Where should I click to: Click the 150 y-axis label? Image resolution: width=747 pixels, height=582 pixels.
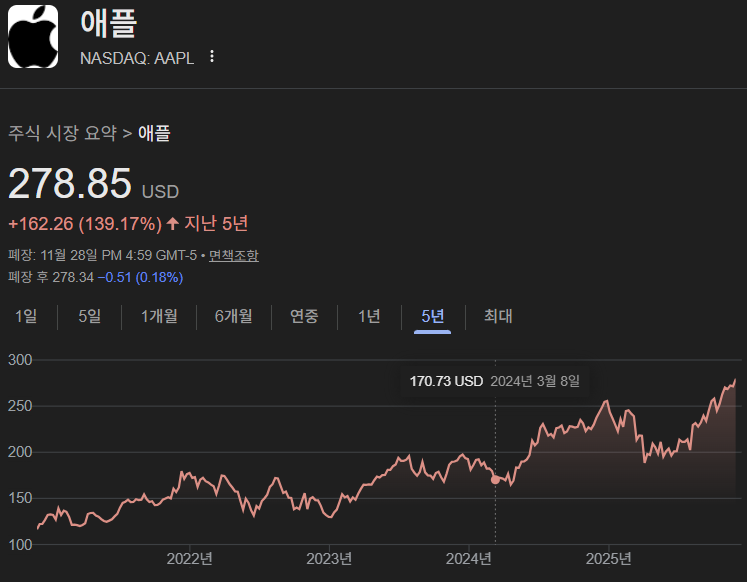pyautogui.click(x=20, y=498)
